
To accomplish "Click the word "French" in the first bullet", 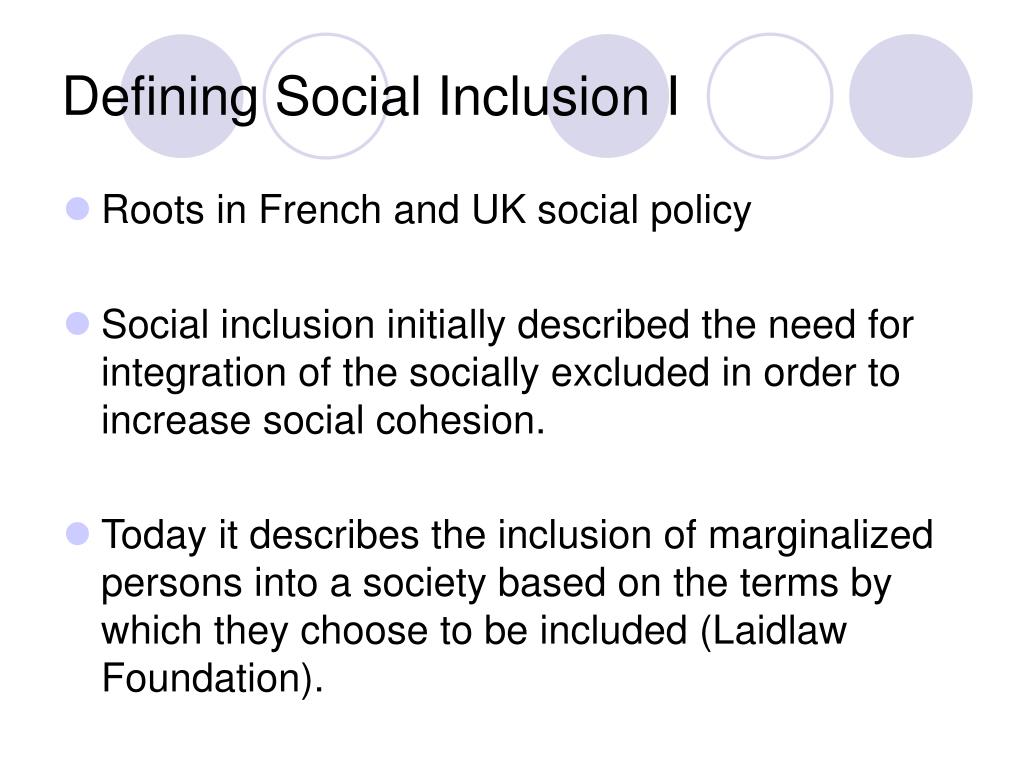I will (320, 210).
